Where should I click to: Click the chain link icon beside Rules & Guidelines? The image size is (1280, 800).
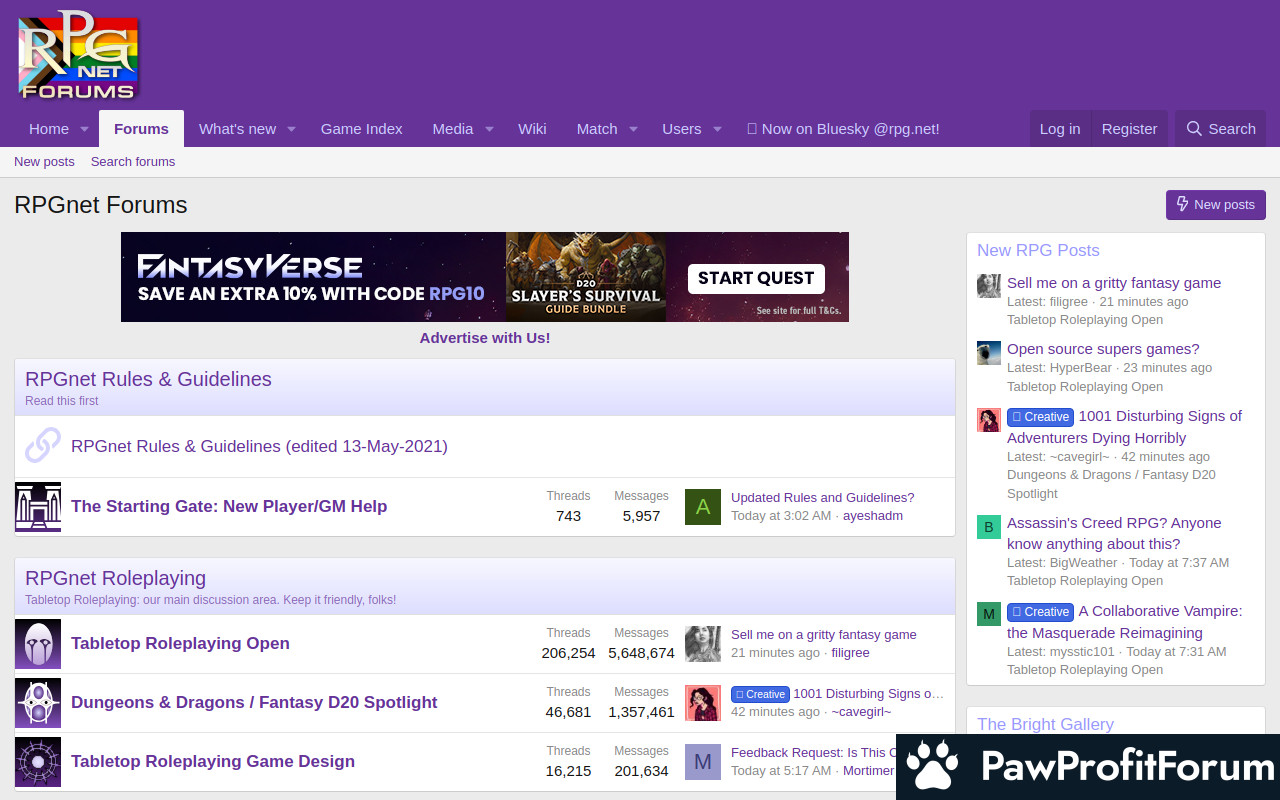point(43,446)
